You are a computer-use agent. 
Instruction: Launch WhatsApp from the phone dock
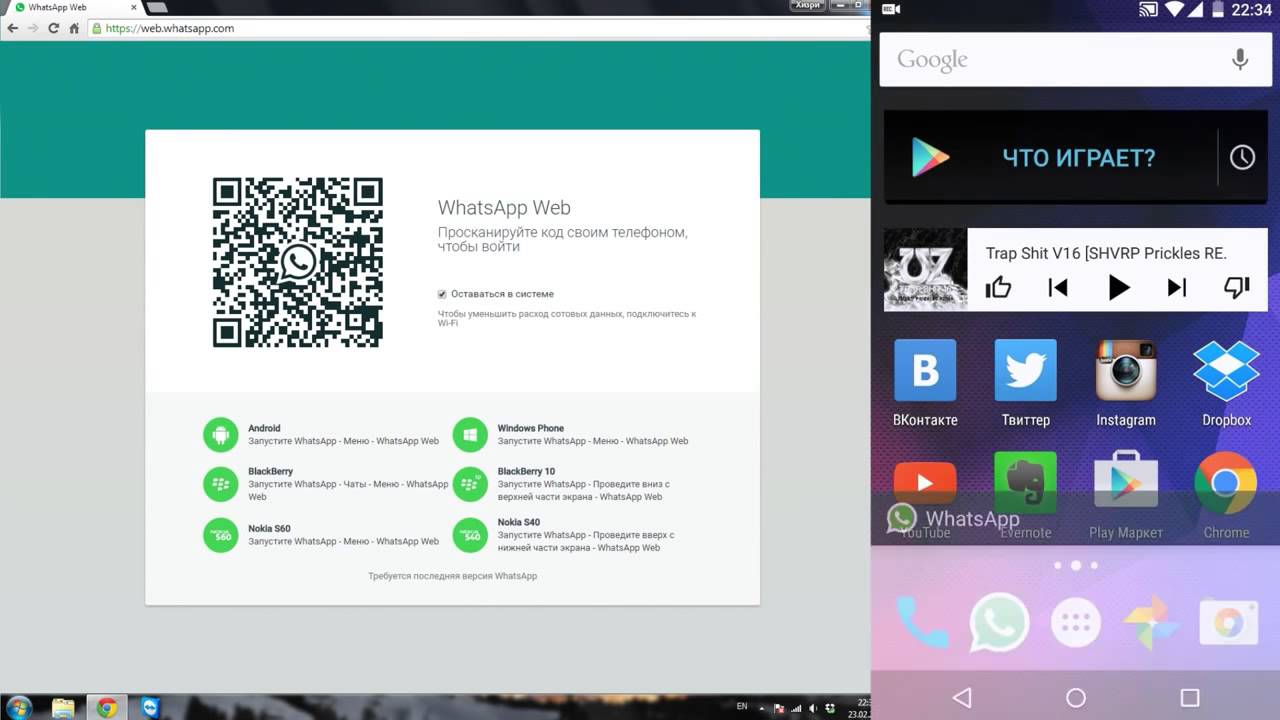[999, 623]
